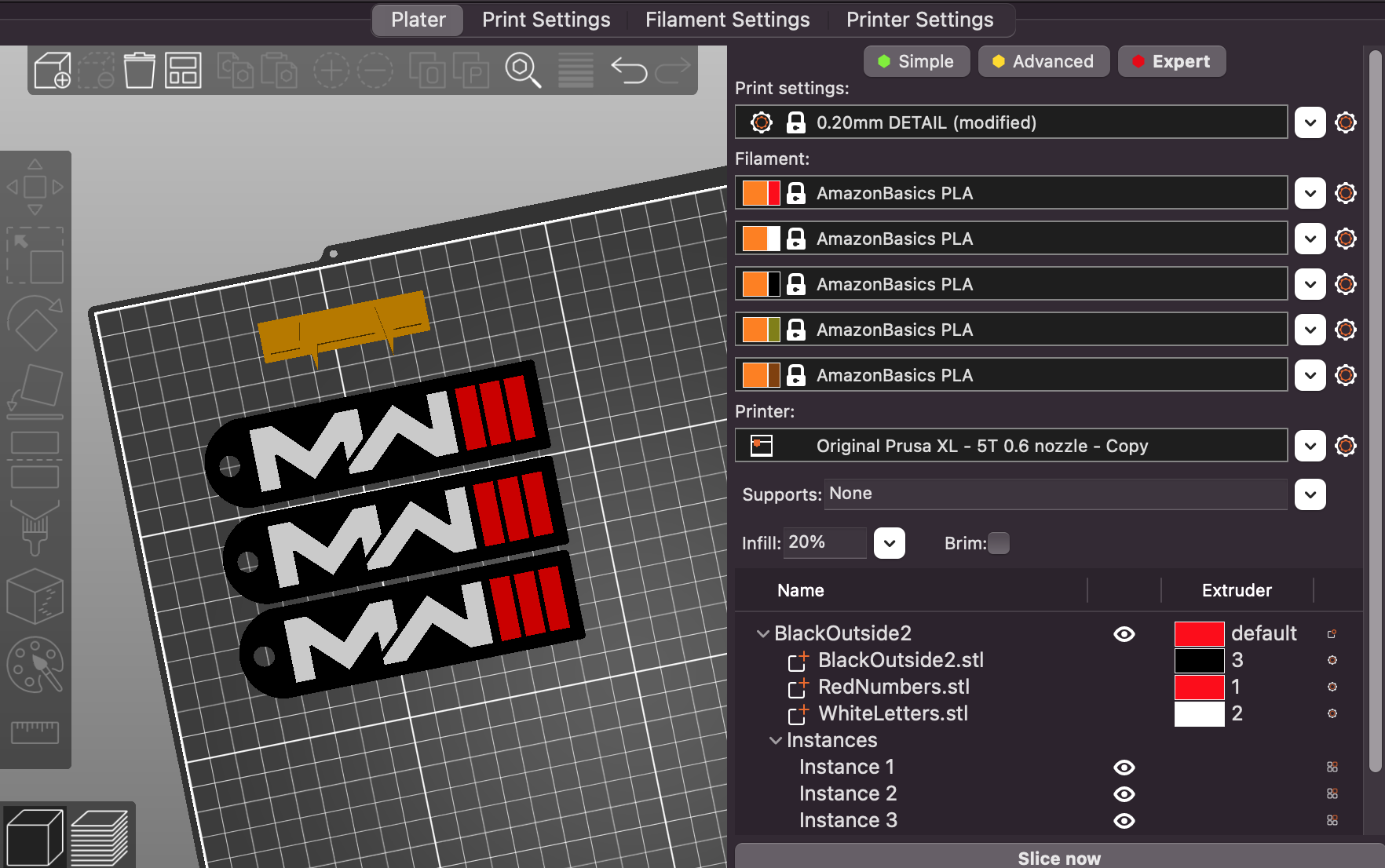Click the Add model cube icon

pos(53,71)
